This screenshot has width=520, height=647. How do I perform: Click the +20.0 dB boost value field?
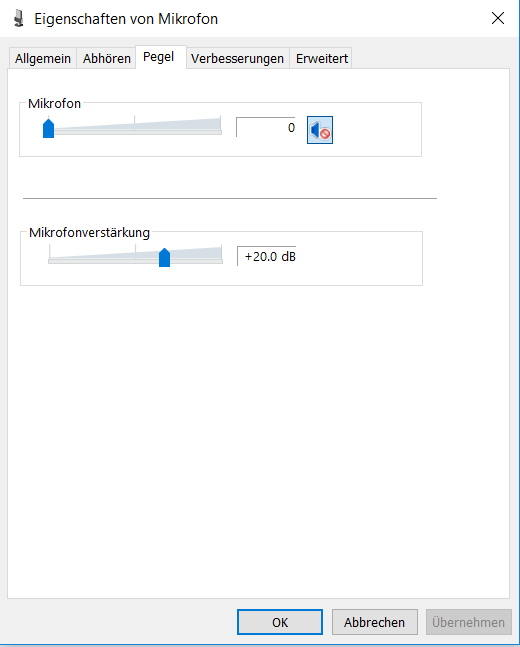click(267, 256)
